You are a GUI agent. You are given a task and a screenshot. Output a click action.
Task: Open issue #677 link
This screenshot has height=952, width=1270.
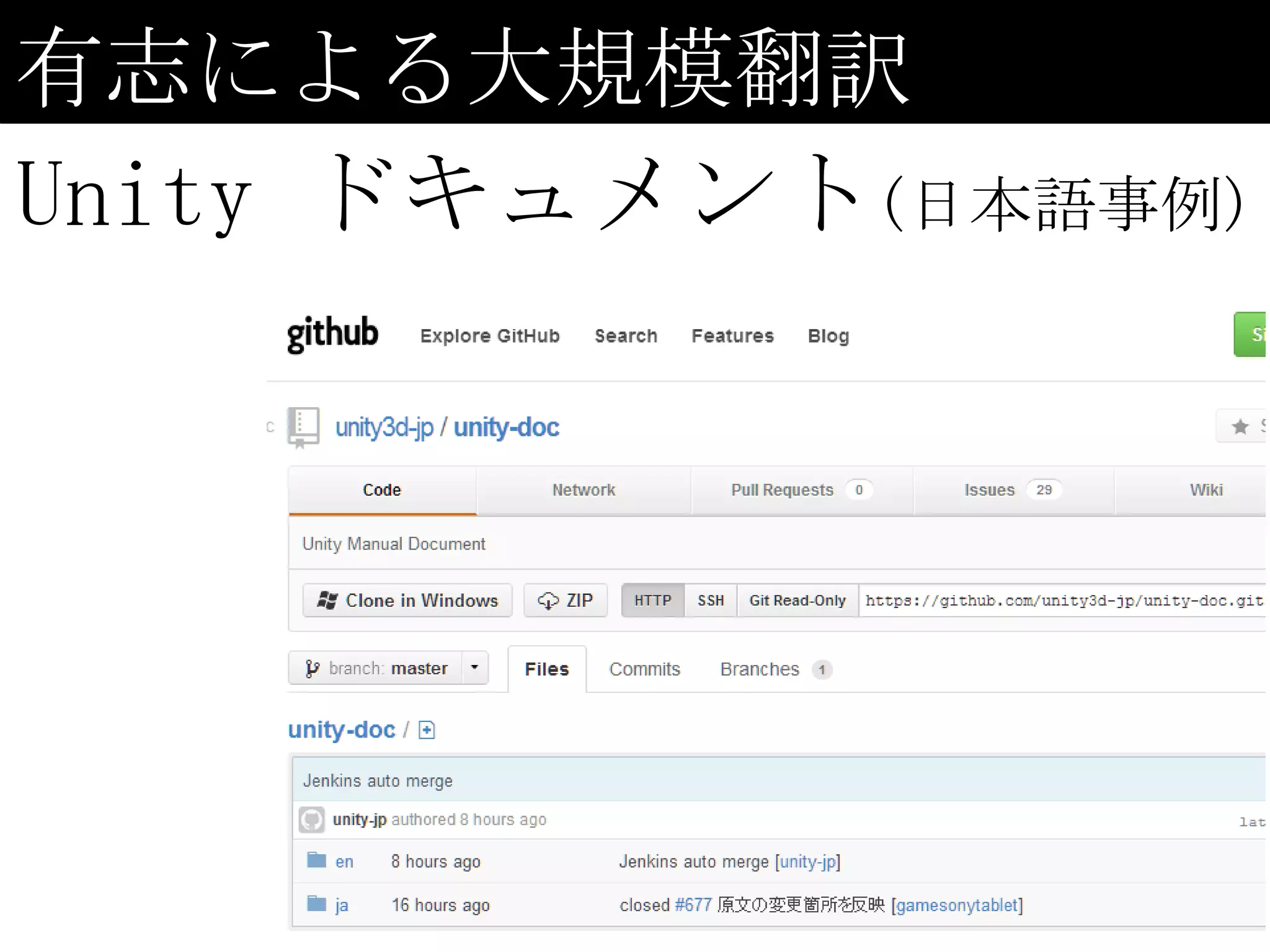(x=693, y=905)
